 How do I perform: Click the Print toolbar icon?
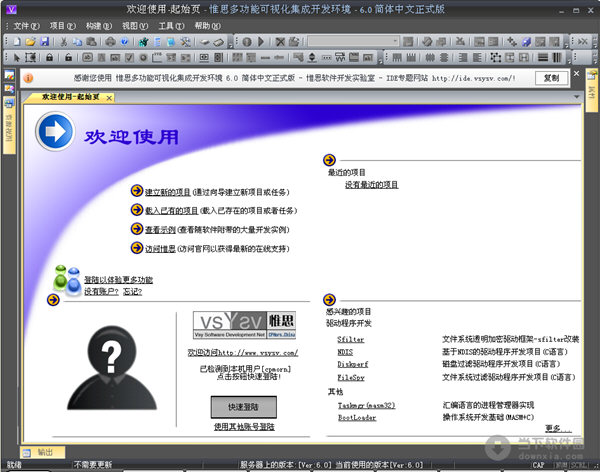(110, 41)
